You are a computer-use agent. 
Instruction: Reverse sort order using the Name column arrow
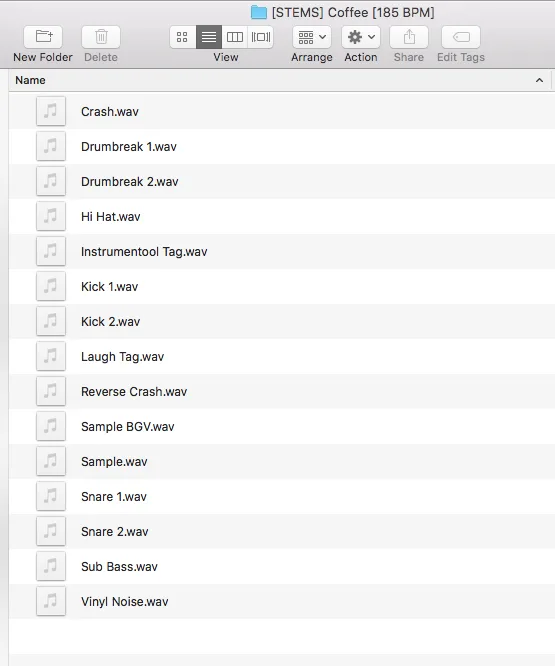[x=539, y=80]
